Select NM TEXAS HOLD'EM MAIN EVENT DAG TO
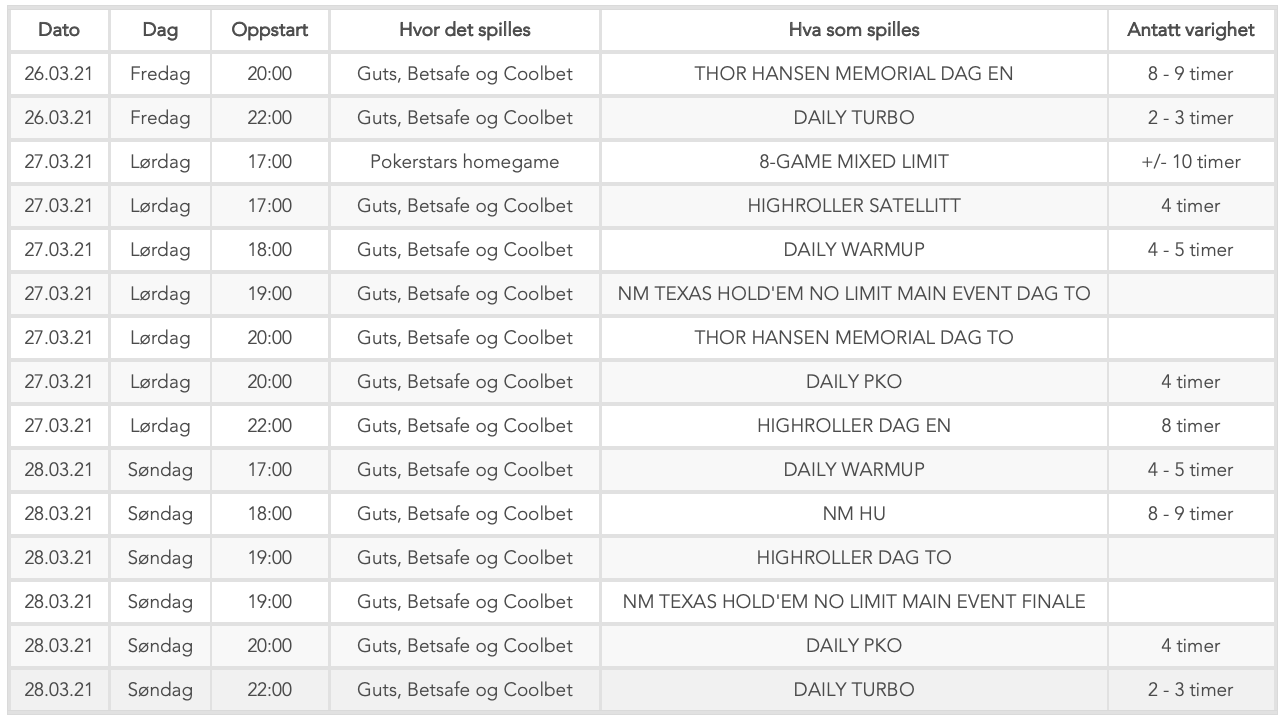Image resolution: width=1286 pixels, height=722 pixels. [x=854, y=294]
